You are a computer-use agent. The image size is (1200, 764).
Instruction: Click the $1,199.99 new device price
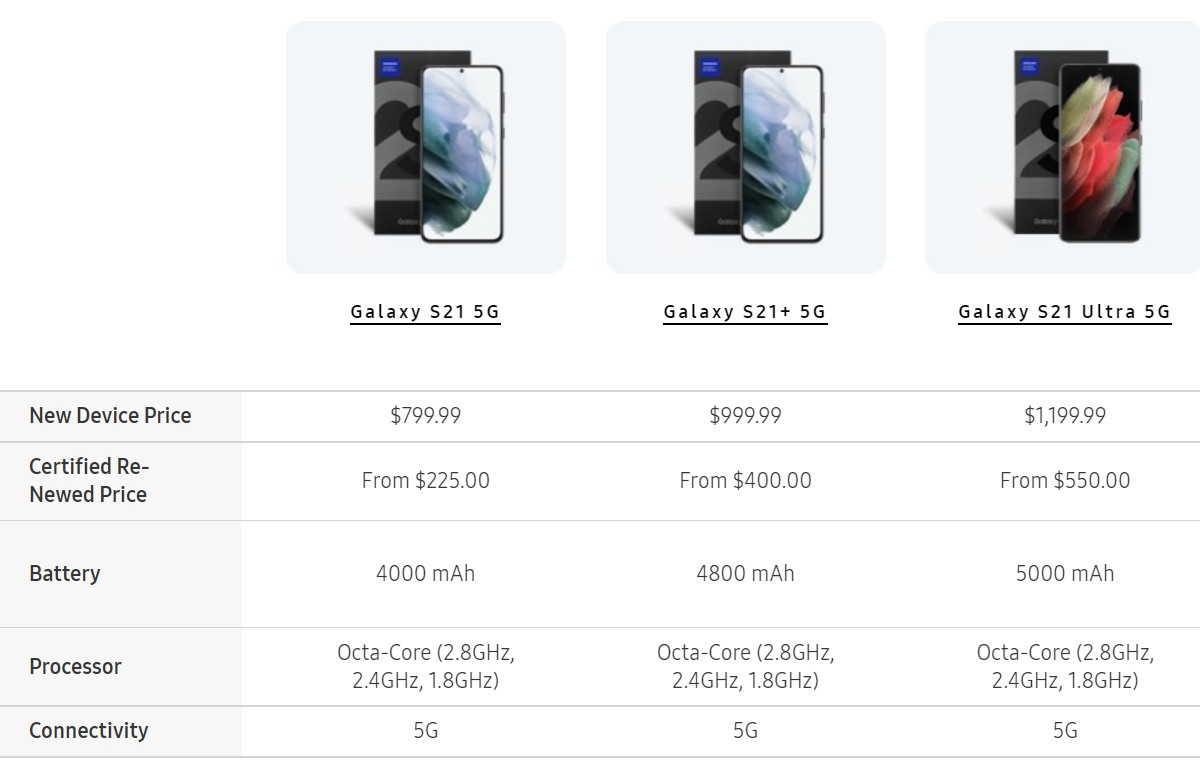pyautogui.click(x=1065, y=416)
